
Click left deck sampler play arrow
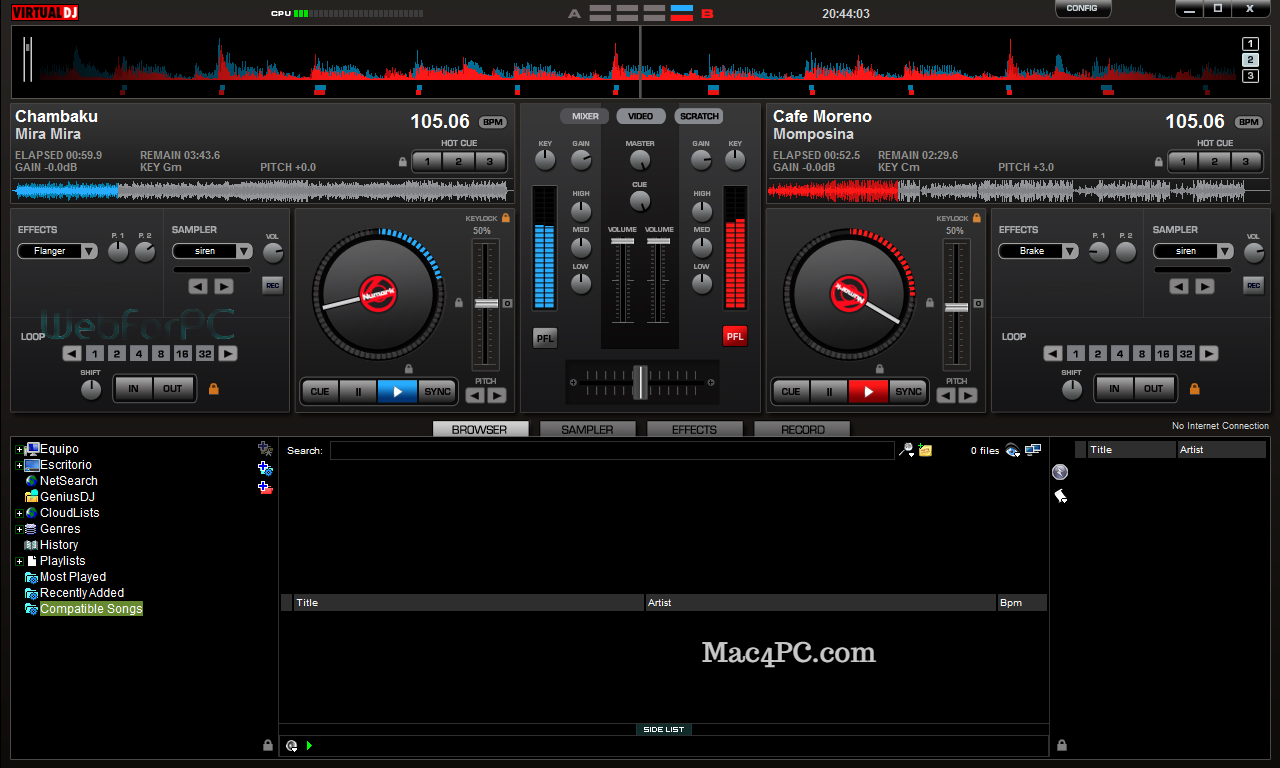pos(224,286)
